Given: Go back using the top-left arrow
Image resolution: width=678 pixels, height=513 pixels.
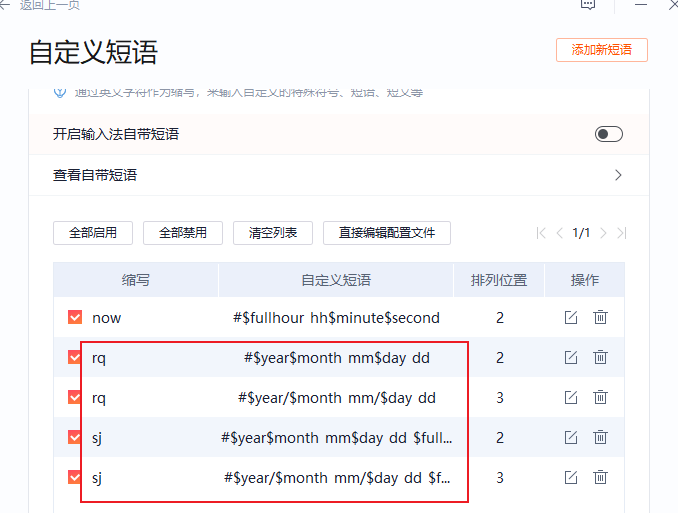Looking at the screenshot, I should point(4,4).
